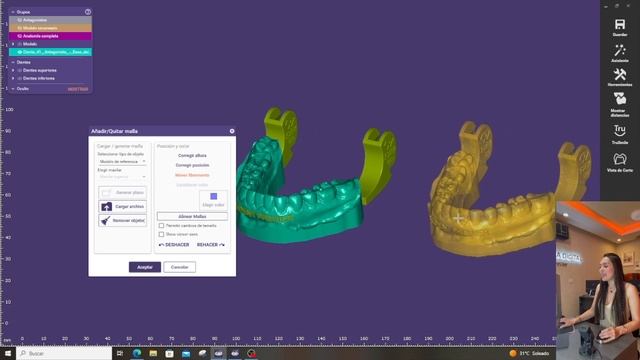This screenshot has height=360, width=640.
Task: Close the Añadir/Quitar malla dialog
Action: click(232, 131)
